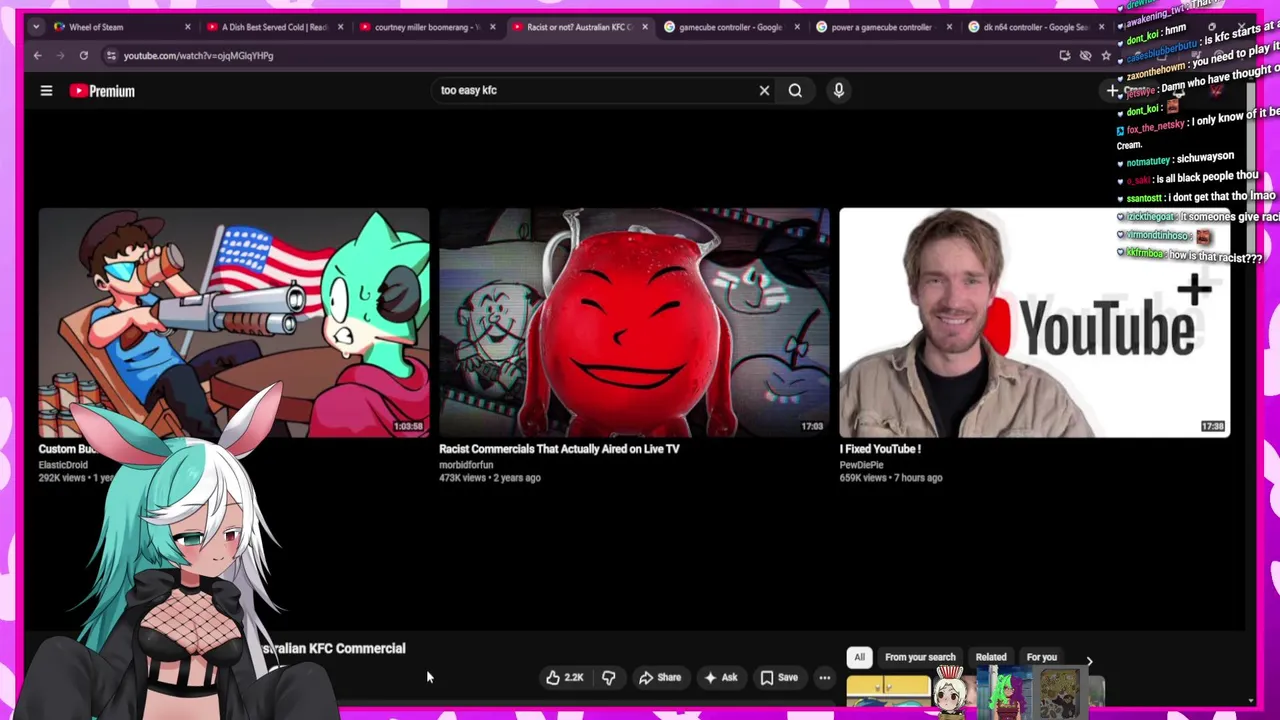Click '659K views • 7 hours ago' text
The image size is (1280, 720).
tap(891, 478)
